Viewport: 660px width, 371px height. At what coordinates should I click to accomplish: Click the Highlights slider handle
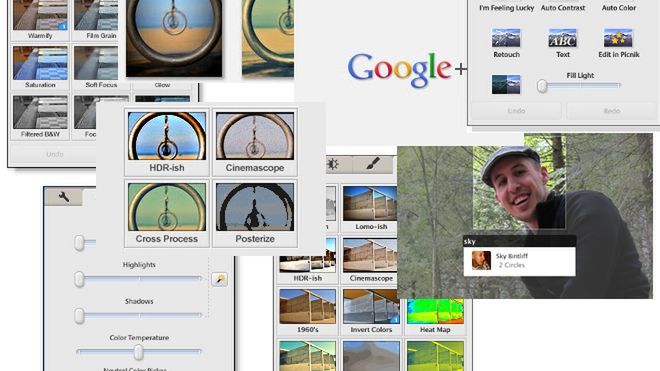pyautogui.click(x=79, y=279)
